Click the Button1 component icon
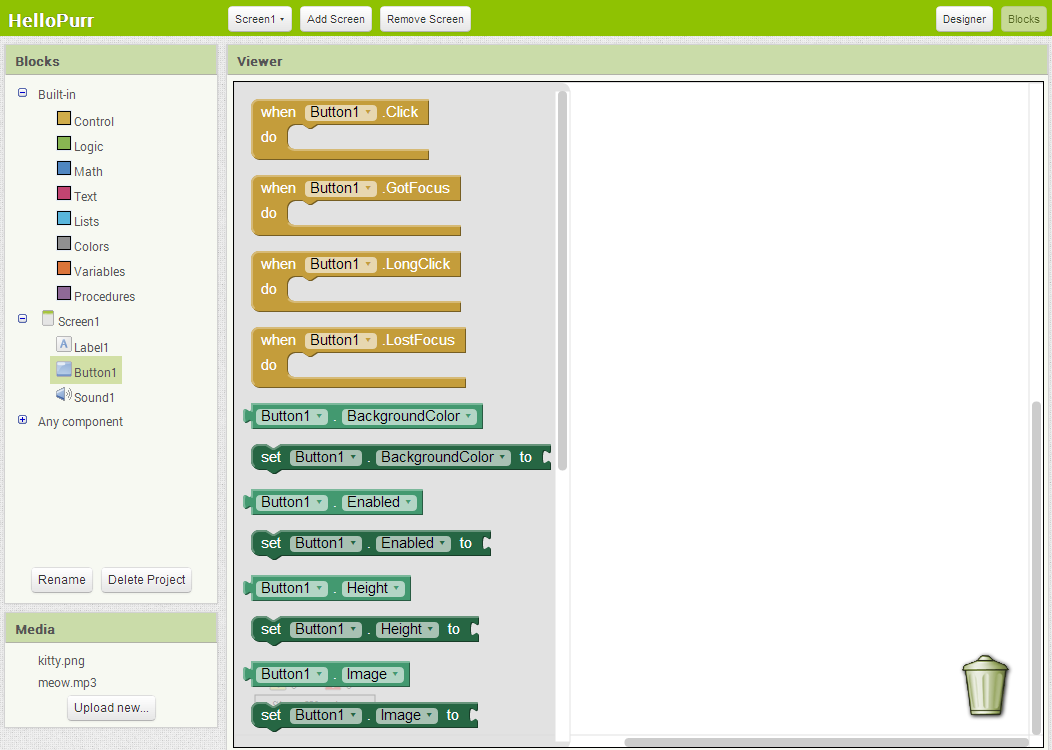Image resolution: width=1052 pixels, height=750 pixels. click(x=64, y=370)
